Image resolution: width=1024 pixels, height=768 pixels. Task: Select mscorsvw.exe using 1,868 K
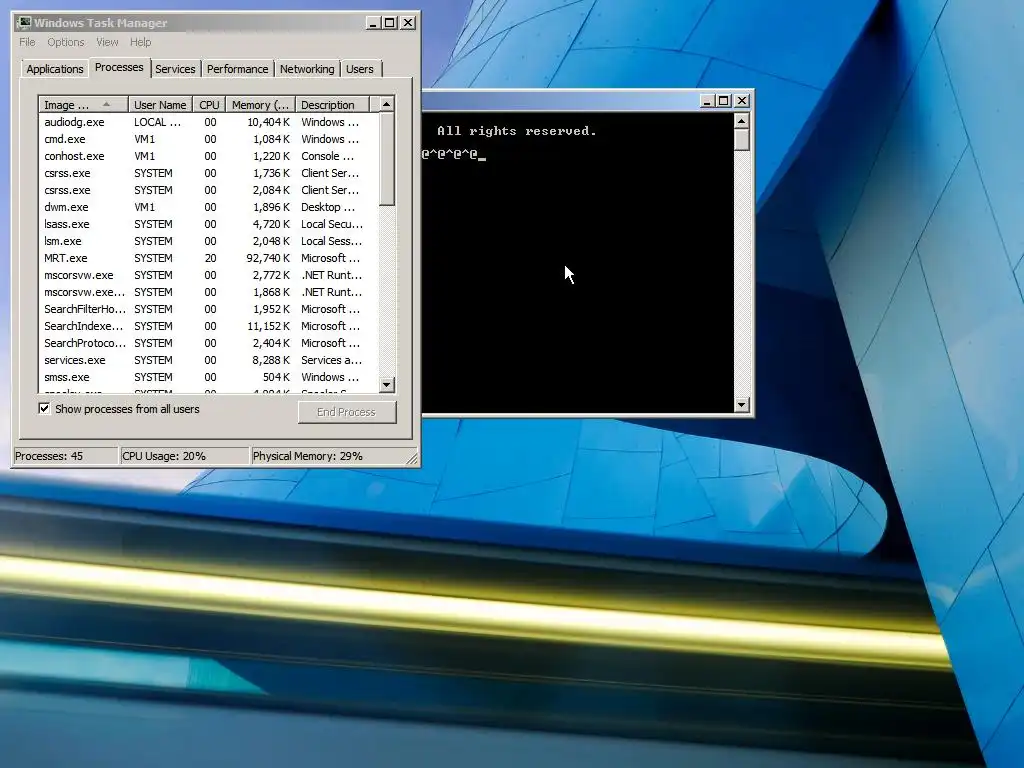[x=208, y=292]
